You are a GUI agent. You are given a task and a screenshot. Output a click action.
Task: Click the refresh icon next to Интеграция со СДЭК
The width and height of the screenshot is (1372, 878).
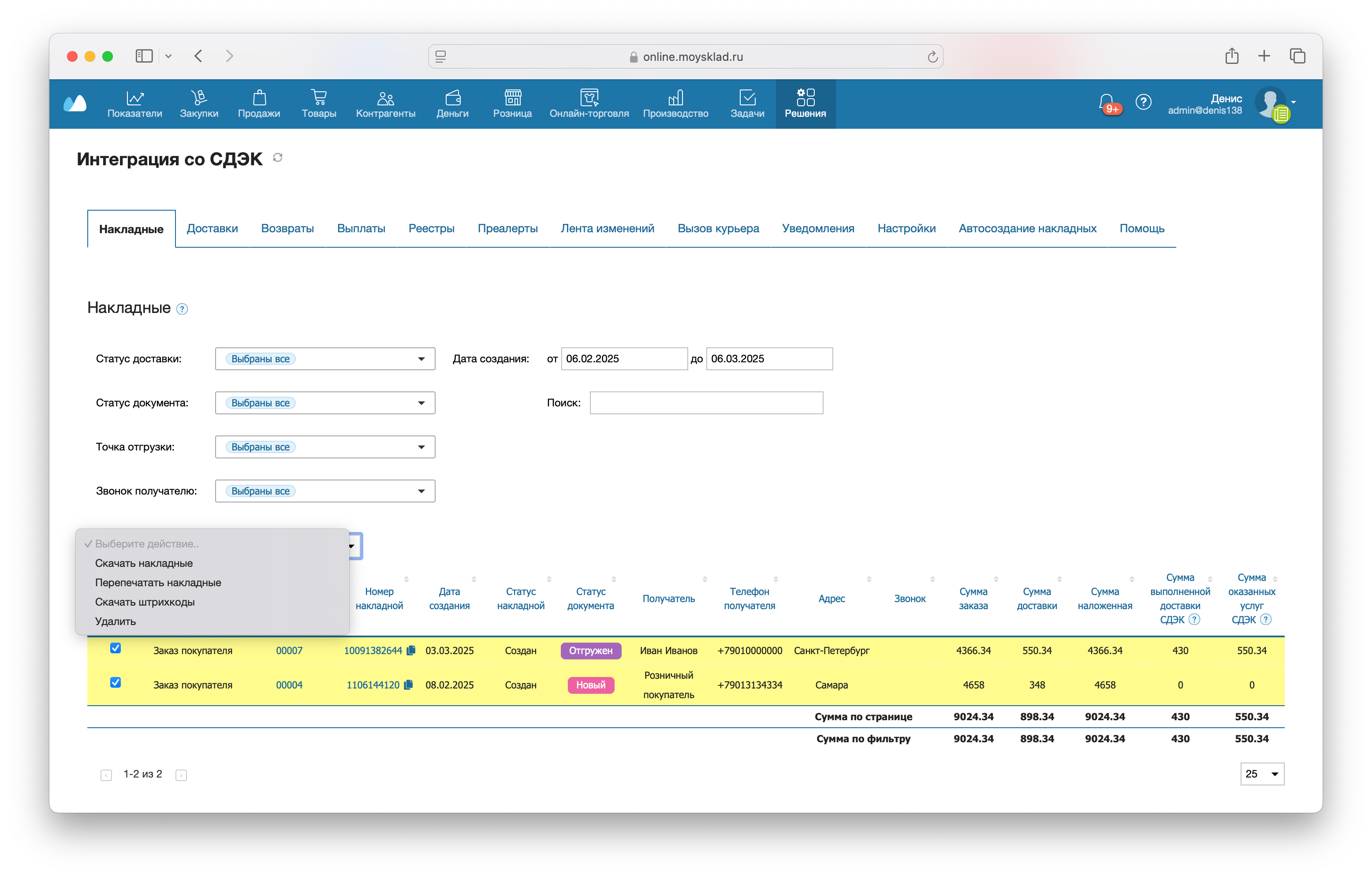click(x=278, y=158)
